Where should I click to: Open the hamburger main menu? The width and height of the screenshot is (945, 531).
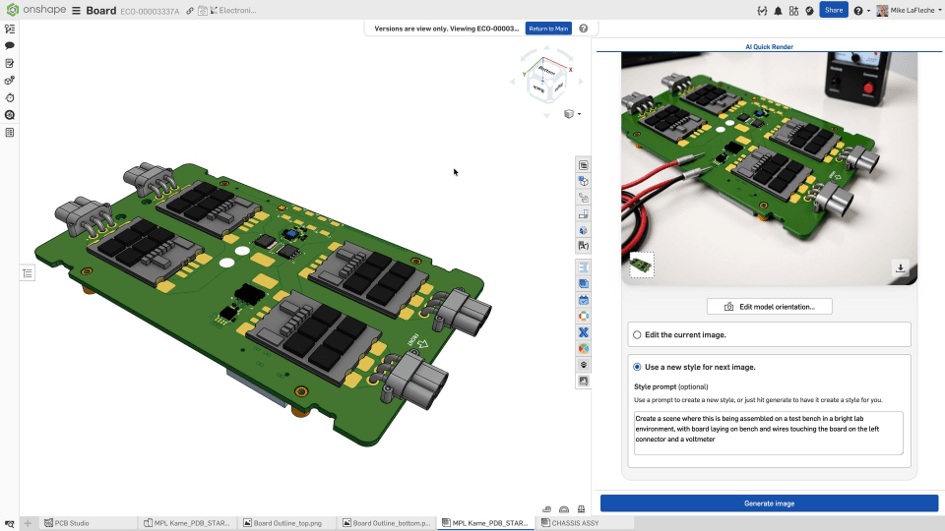tap(77, 11)
